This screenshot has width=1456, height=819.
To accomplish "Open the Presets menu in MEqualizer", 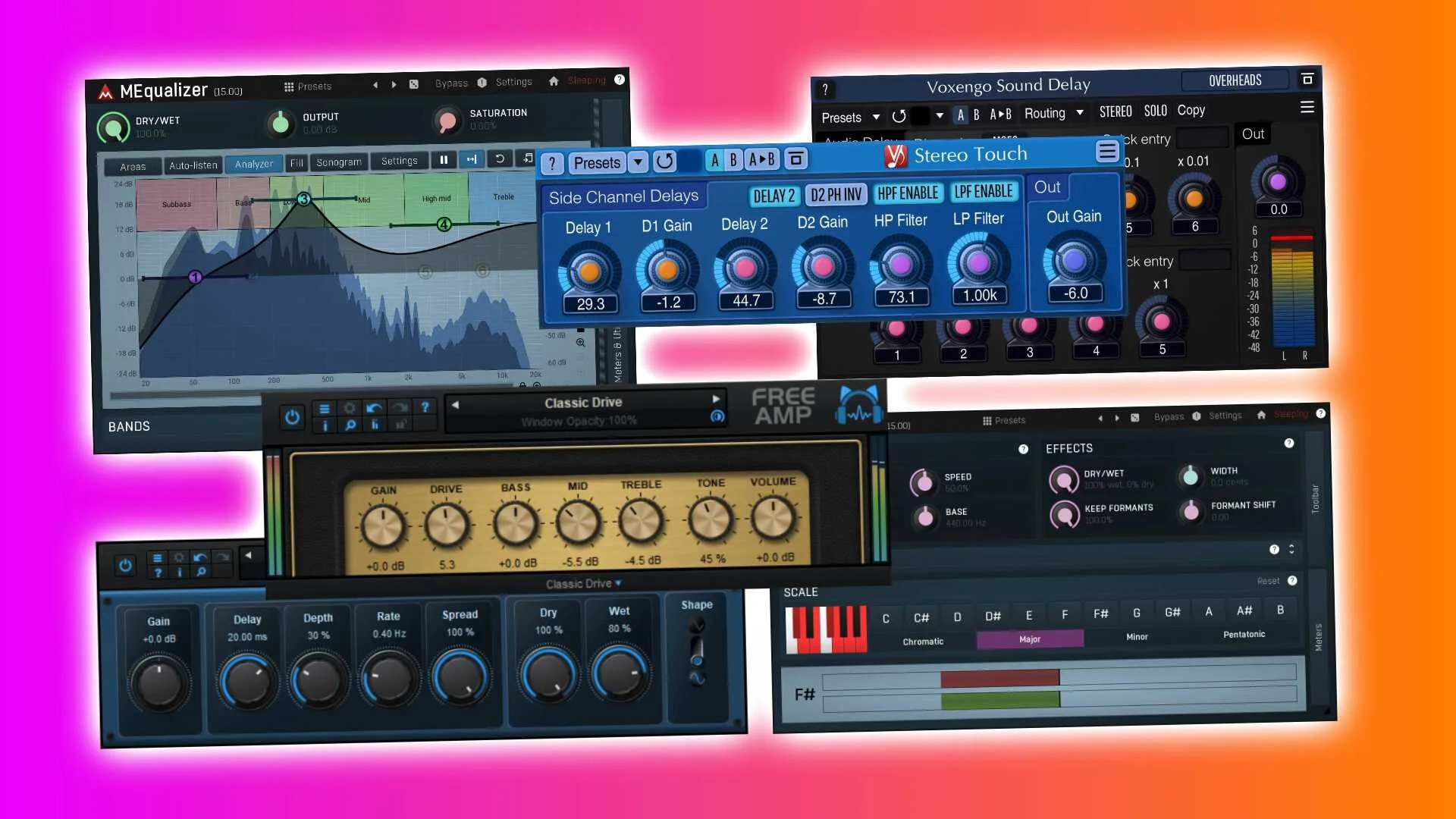I will tap(308, 86).
